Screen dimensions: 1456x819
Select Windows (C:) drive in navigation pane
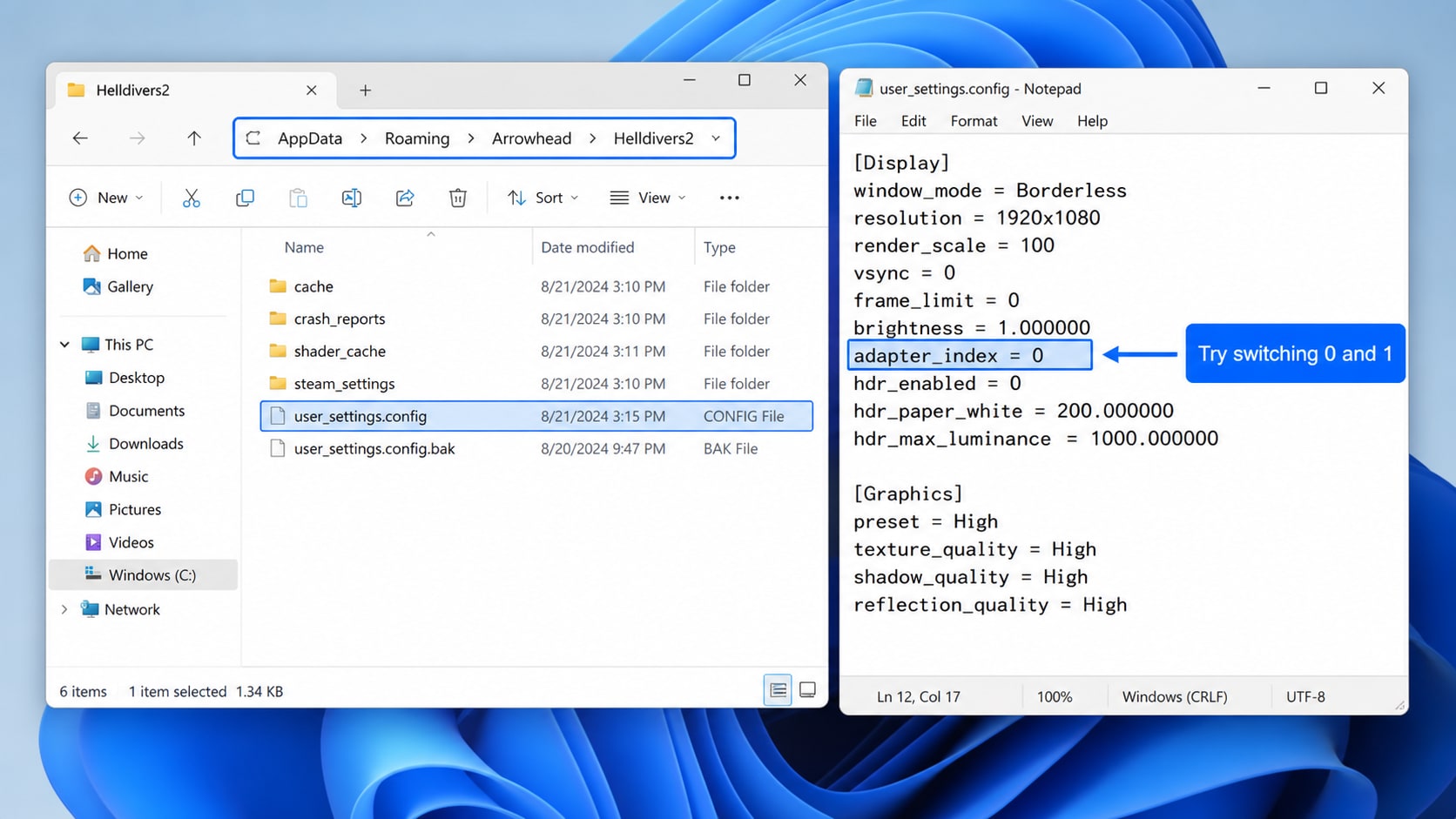(x=144, y=575)
